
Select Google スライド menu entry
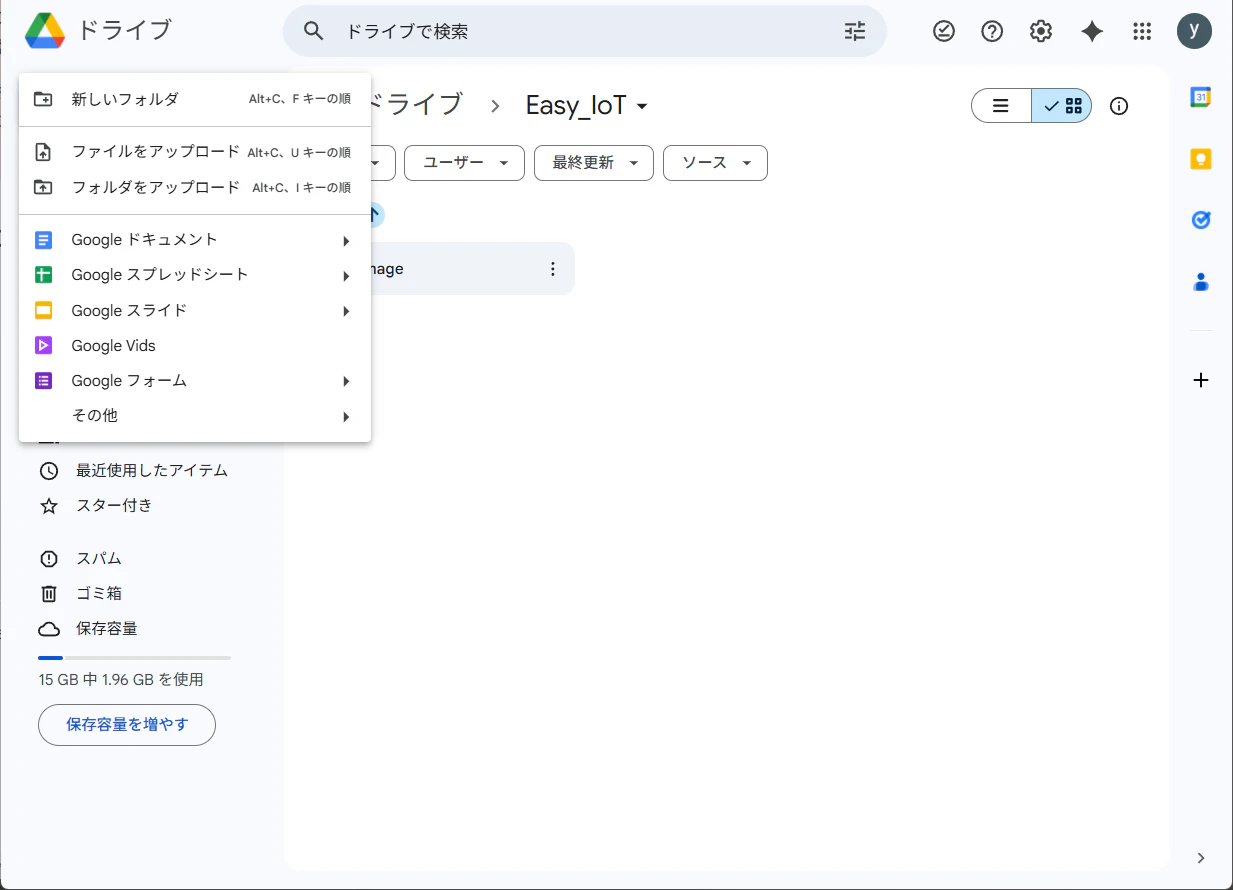point(195,310)
